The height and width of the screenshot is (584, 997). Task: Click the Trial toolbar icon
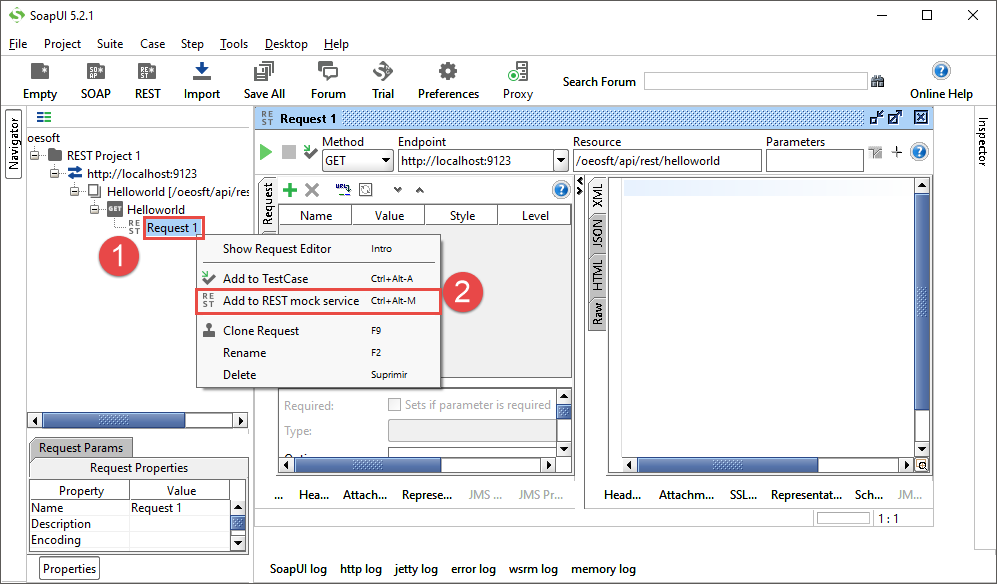tap(383, 71)
